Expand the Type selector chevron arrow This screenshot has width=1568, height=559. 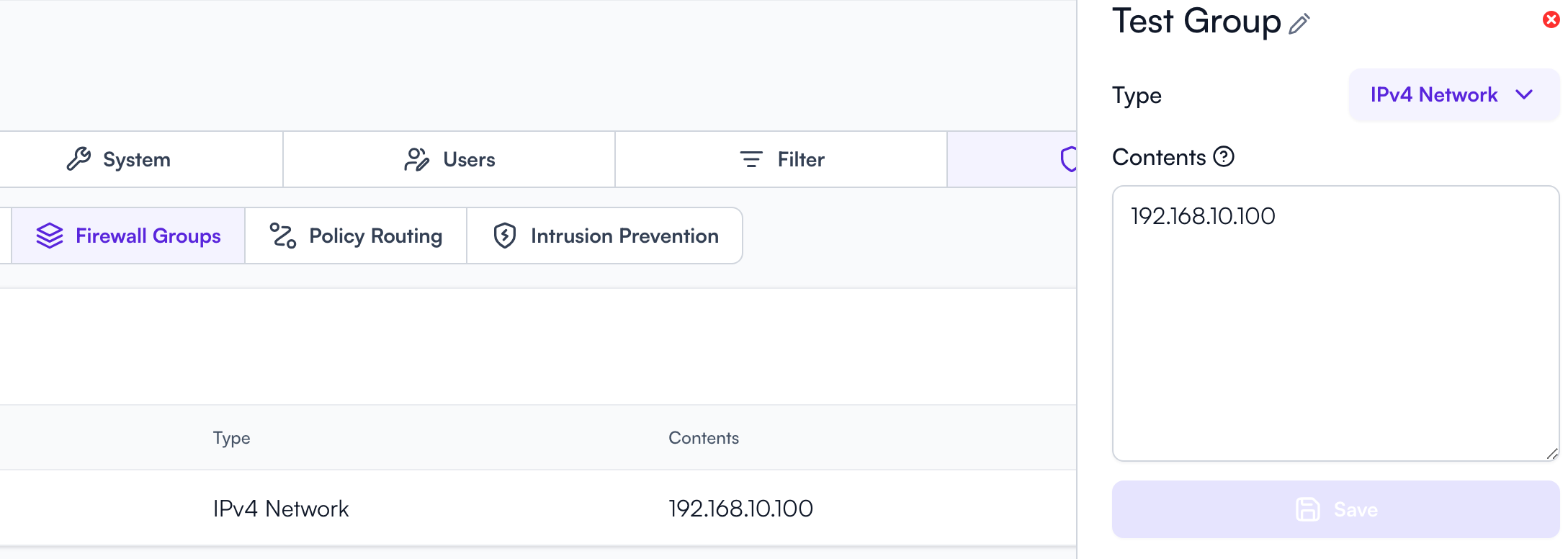click(x=1524, y=95)
